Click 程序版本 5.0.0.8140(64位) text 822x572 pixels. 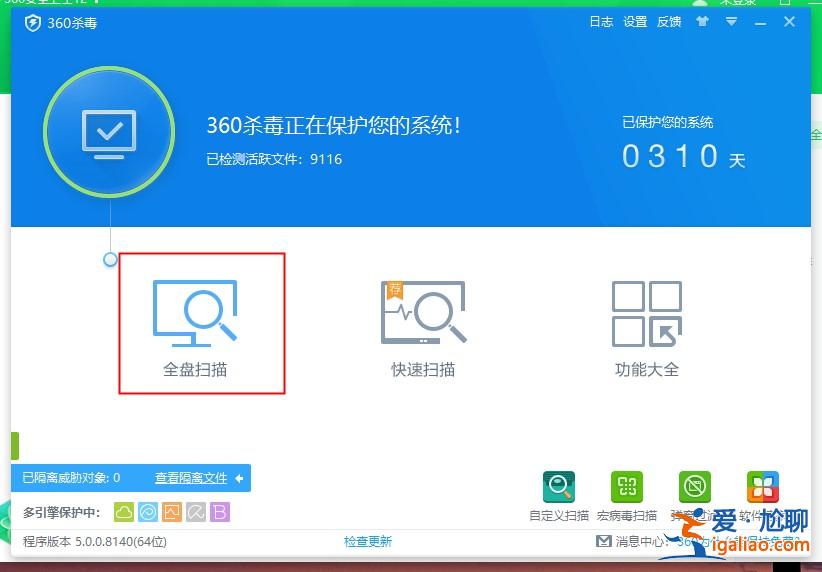coord(95,541)
